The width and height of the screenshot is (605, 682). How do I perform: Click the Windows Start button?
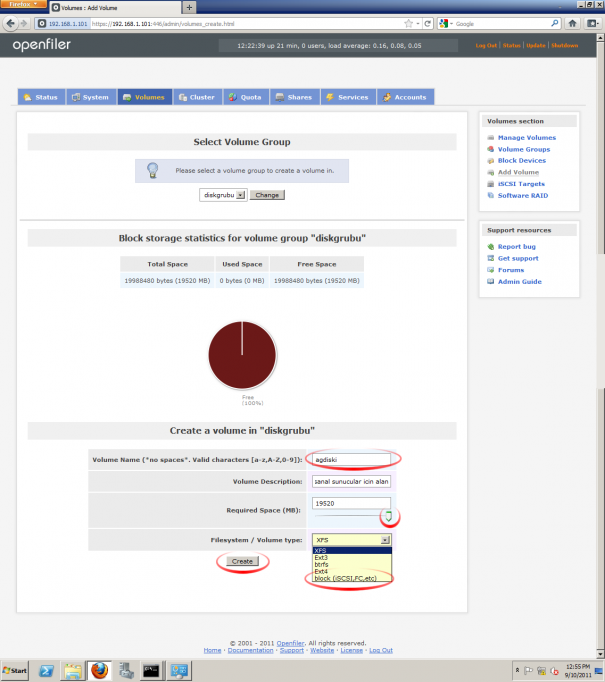15,671
